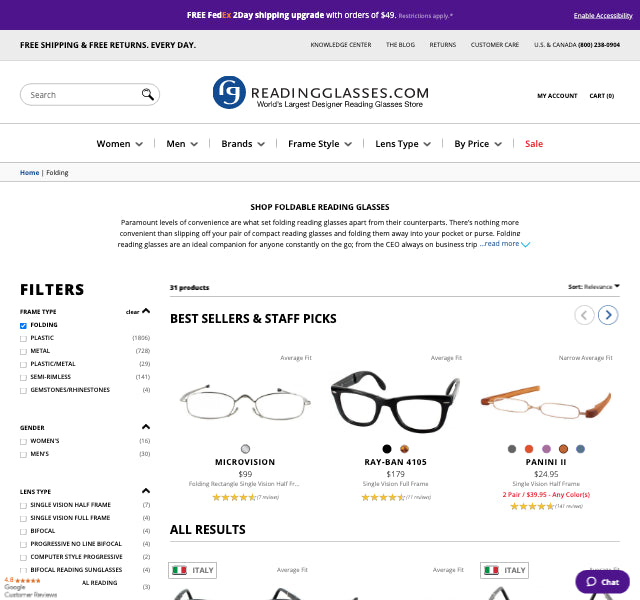Check the Semi-Rimless filter
Image resolution: width=640 pixels, height=600 pixels.
point(23,378)
